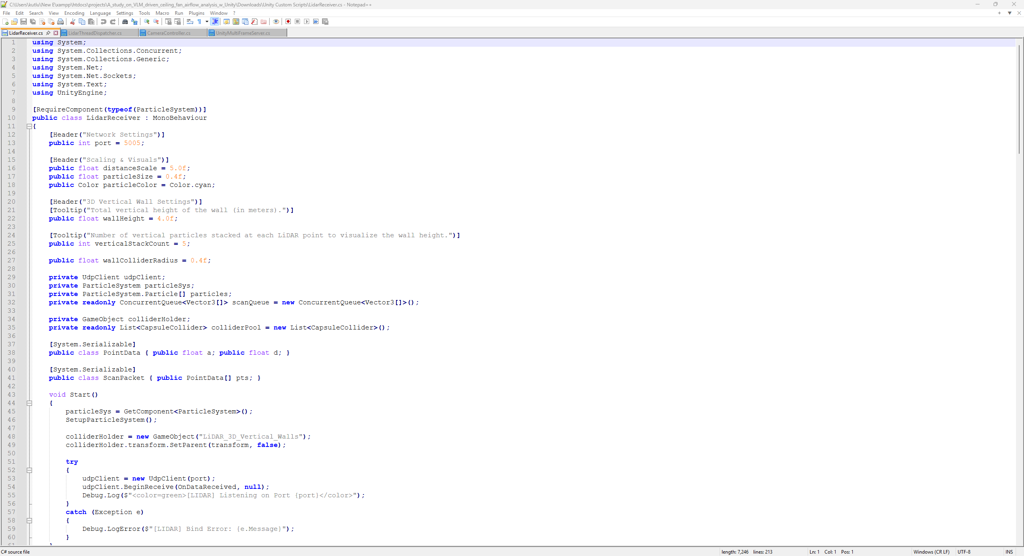Click the Save All toolbar icon
This screenshot has width=1024, height=556.
point(33,22)
